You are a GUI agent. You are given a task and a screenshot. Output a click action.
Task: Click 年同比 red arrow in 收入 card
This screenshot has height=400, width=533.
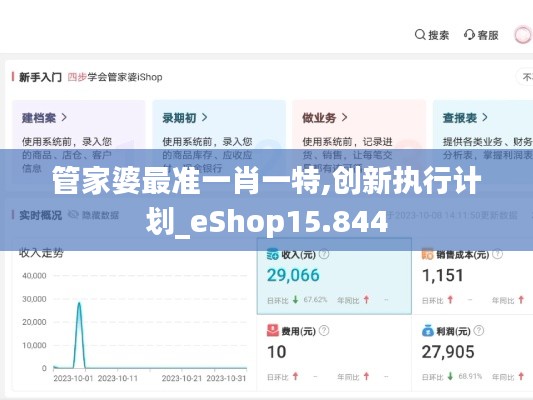(366, 300)
